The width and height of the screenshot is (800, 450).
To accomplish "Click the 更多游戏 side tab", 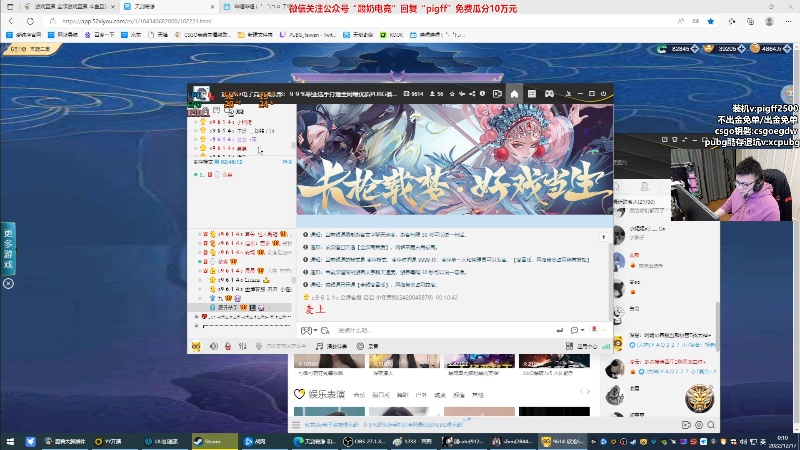I will click(8, 248).
